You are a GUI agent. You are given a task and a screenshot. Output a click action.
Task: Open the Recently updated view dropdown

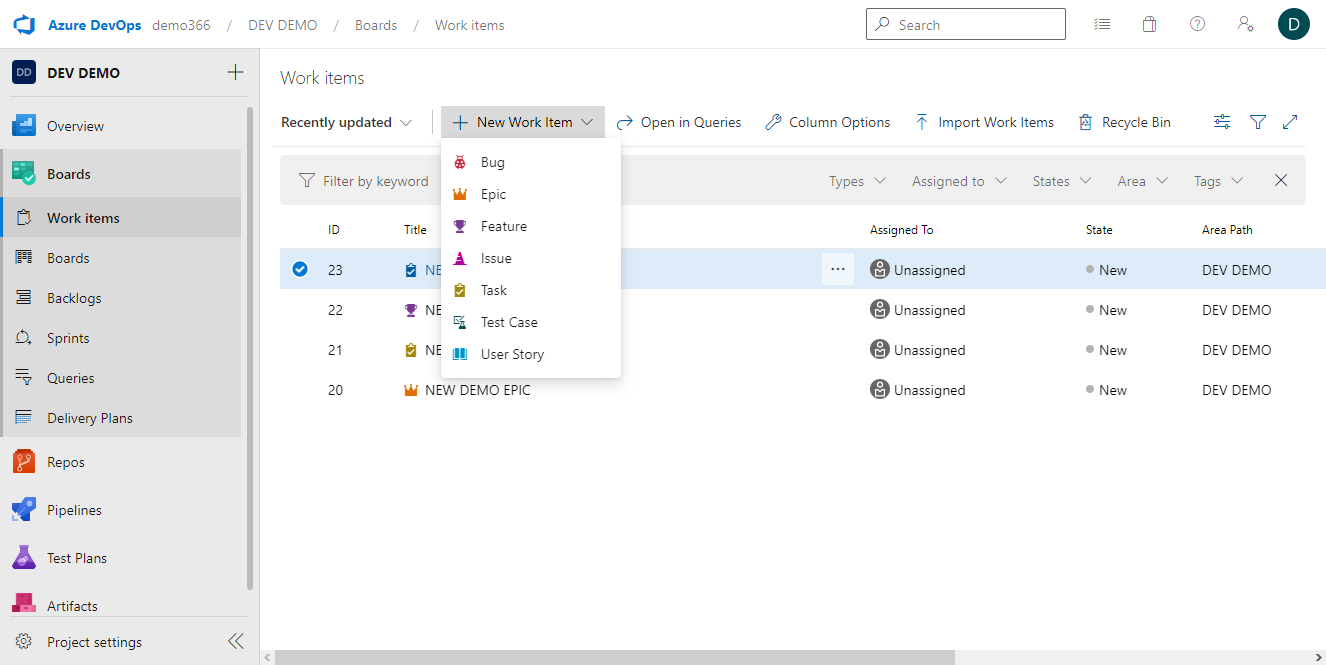346,122
